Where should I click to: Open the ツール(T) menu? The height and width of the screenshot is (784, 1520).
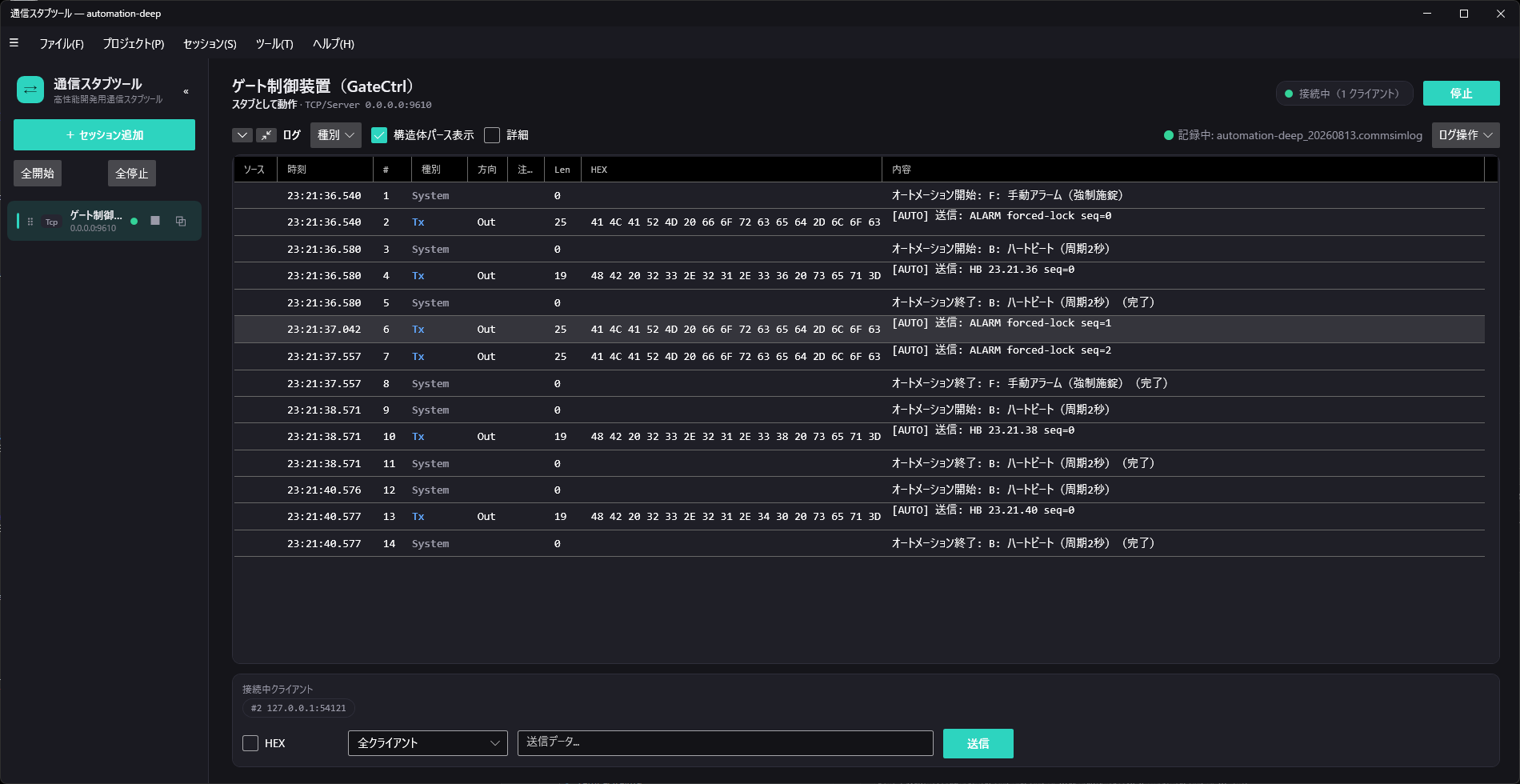(x=274, y=44)
